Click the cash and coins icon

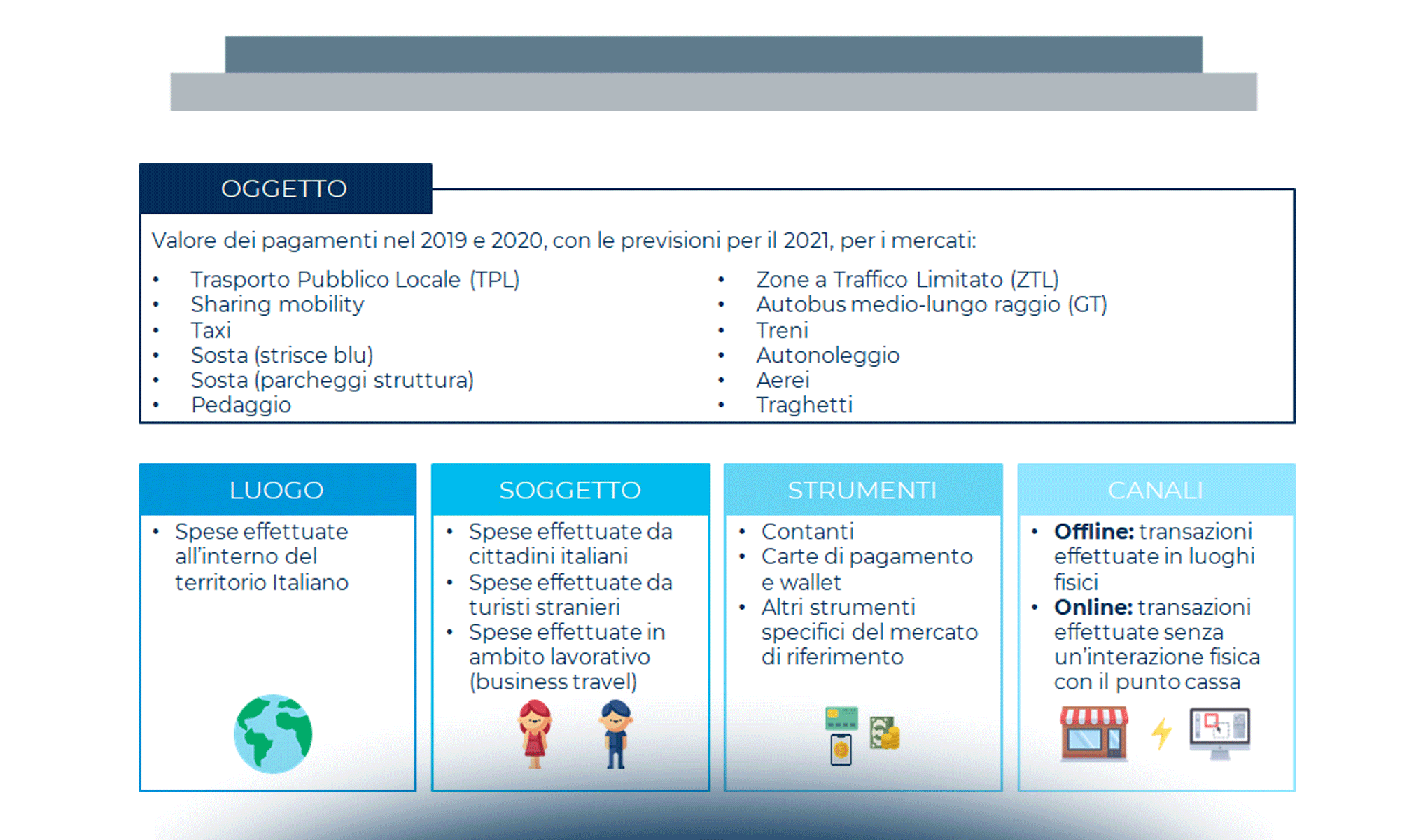(x=885, y=733)
